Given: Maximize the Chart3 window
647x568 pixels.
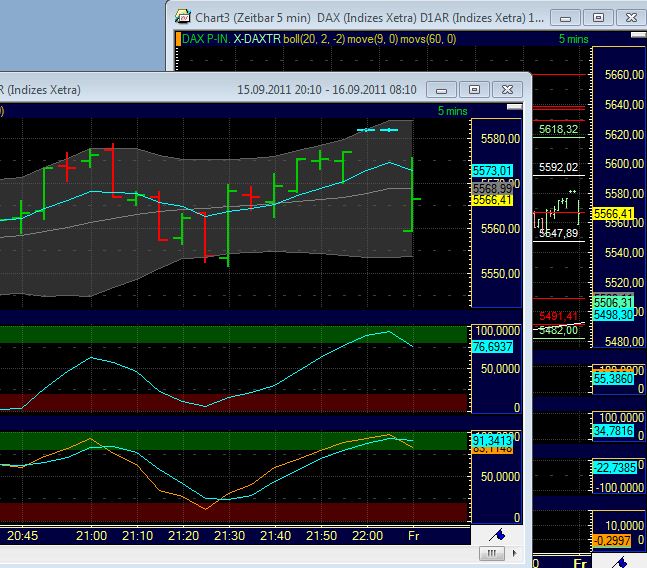Looking at the screenshot, I should (598, 18).
